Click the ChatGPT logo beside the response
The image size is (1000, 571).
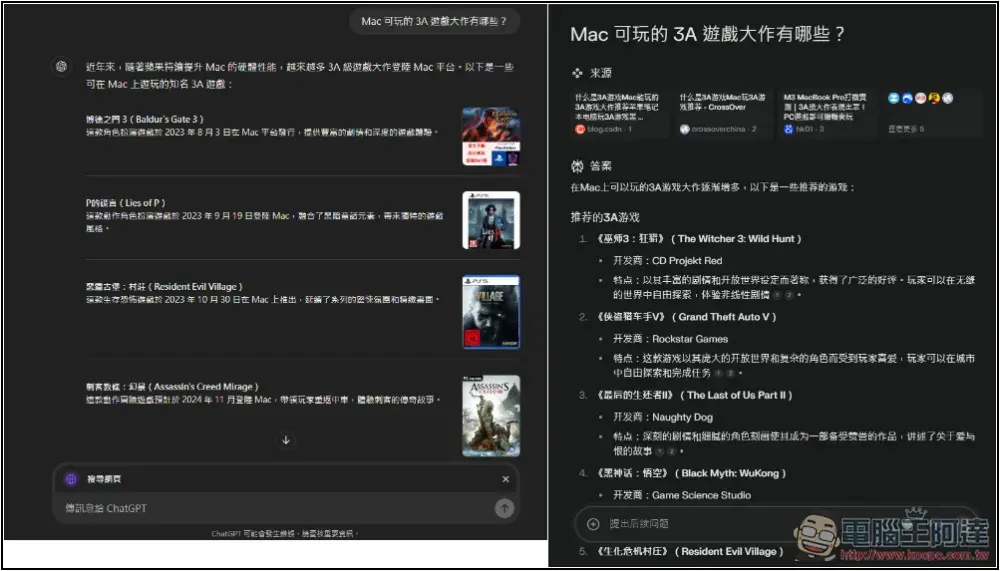coord(61,66)
